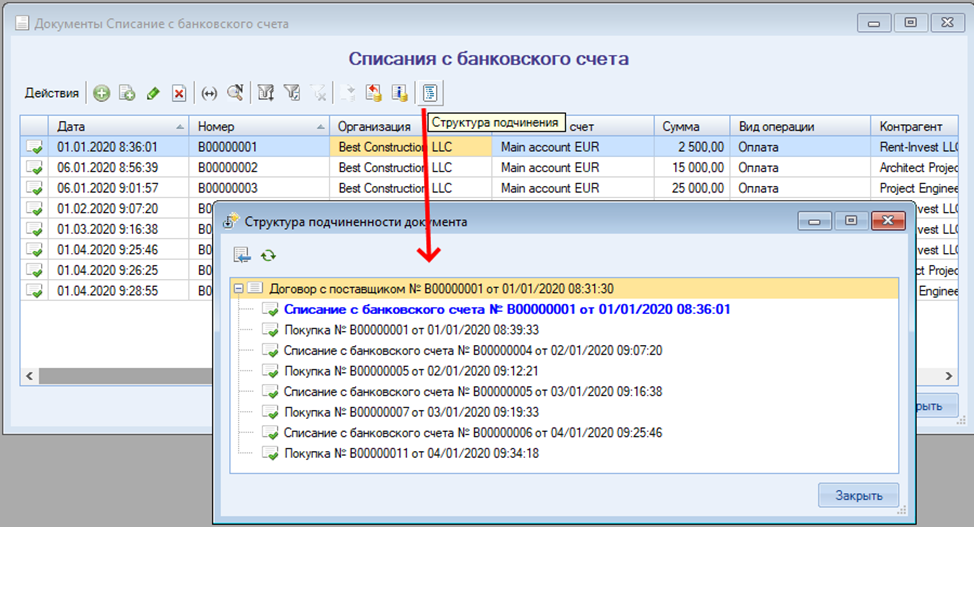Select row with document number B00000002
The image size is (974, 600).
(x=228, y=167)
